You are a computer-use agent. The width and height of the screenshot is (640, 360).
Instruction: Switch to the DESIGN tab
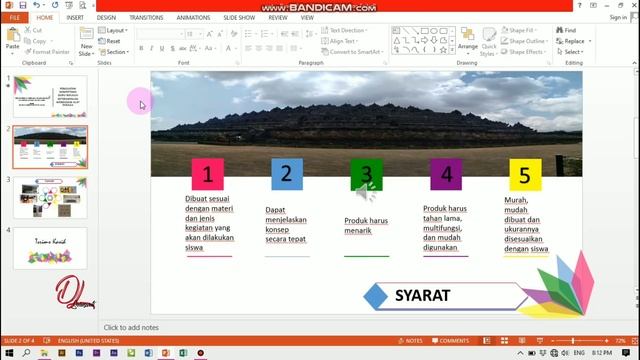click(106, 18)
